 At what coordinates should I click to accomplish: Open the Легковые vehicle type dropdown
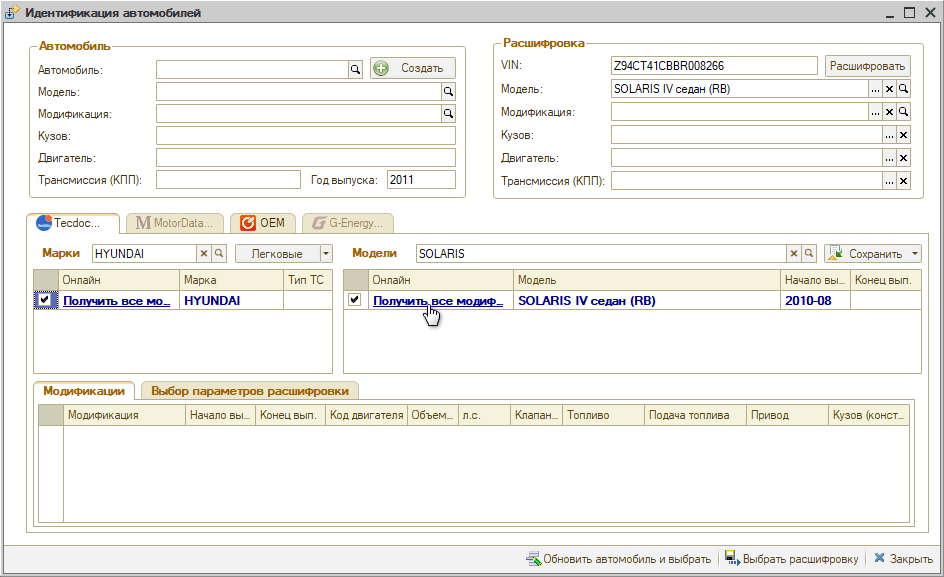[325, 254]
